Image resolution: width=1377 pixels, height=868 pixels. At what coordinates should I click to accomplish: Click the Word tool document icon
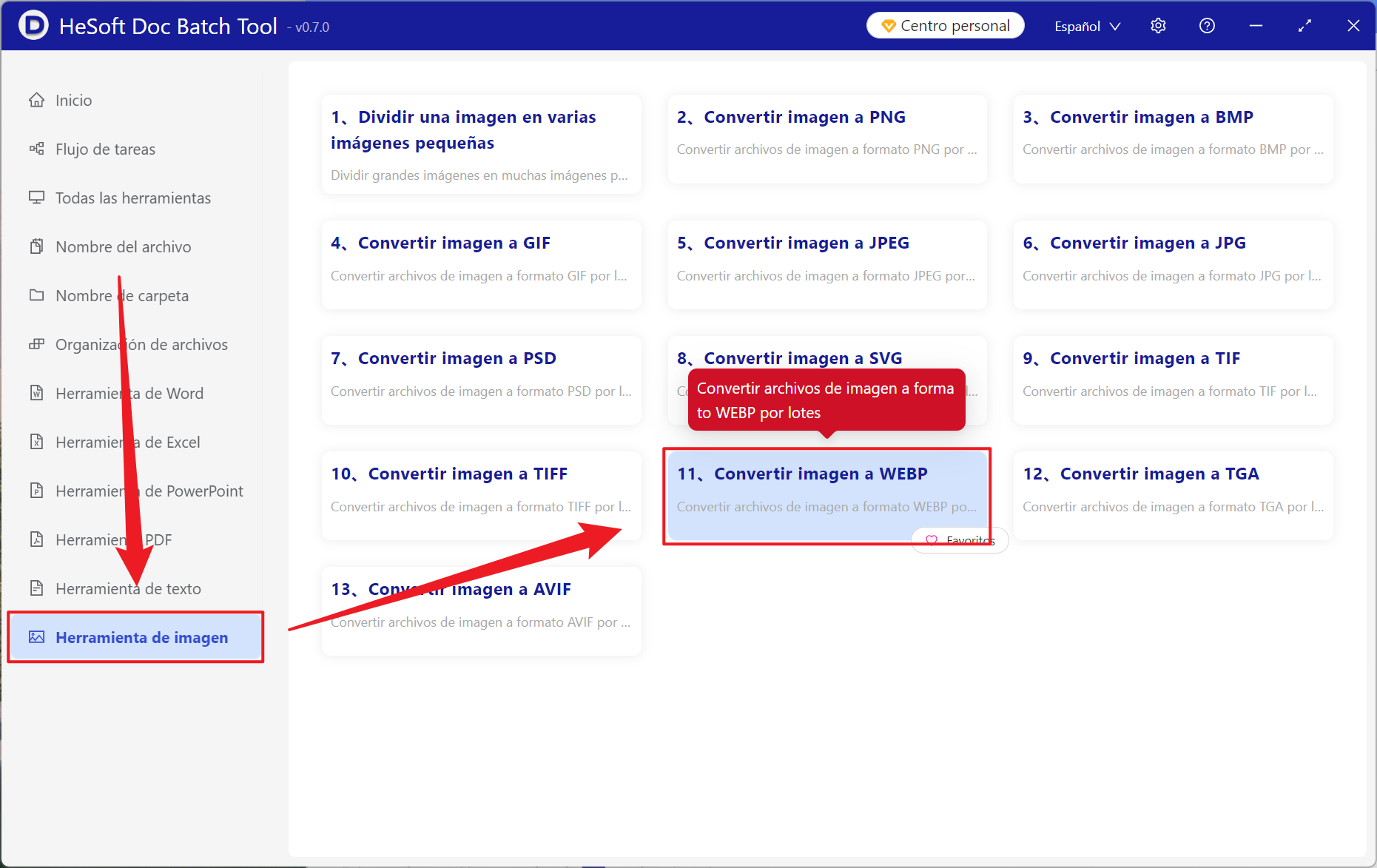[x=36, y=393]
